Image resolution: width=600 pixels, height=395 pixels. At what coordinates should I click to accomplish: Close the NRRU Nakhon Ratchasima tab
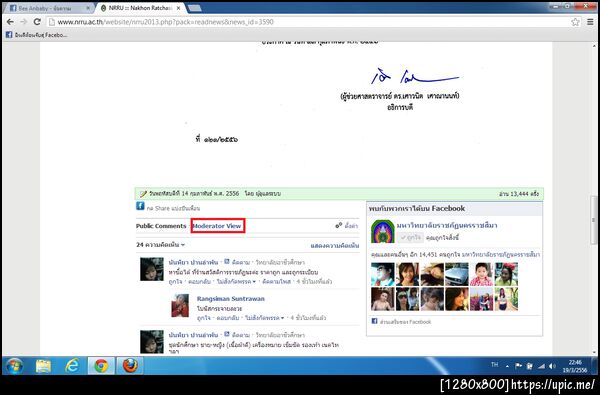pos(178,8)
